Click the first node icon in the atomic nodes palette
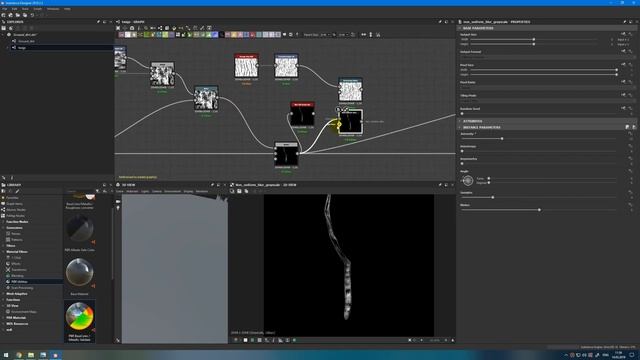This screenshot has width=640, height=360. (121, 35)
